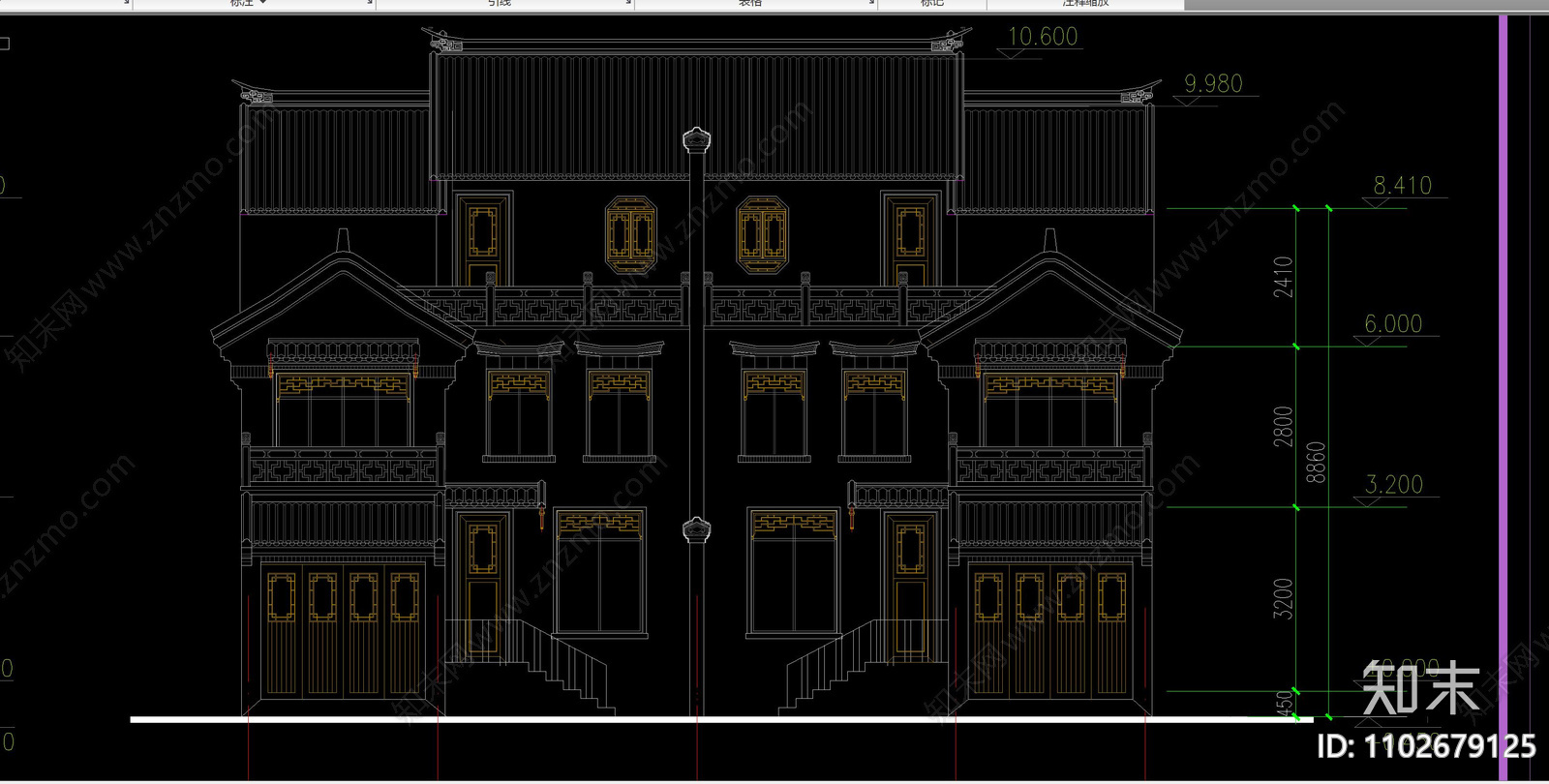Select the left entrance staircase
The height and width of the screenshot is (784, 1549).
pyautogui.click(x=529, y=668)
